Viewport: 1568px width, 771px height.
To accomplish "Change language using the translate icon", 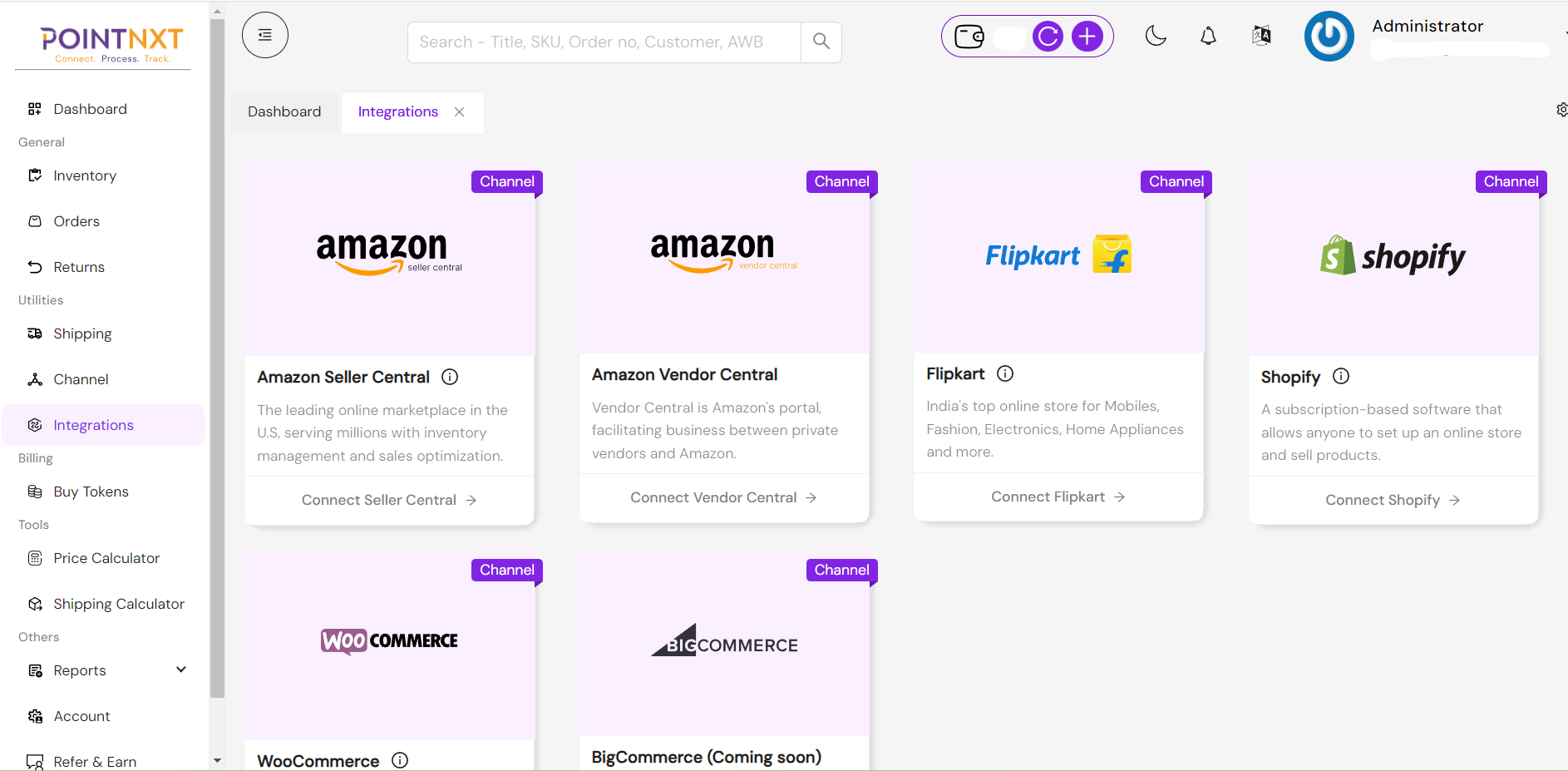I will tap(1260, 35).
